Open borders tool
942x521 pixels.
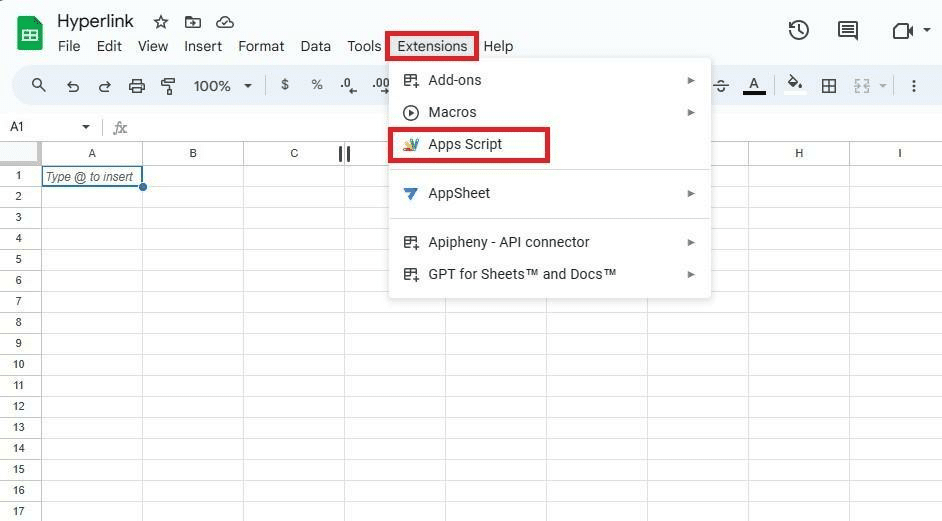(828, 86)
